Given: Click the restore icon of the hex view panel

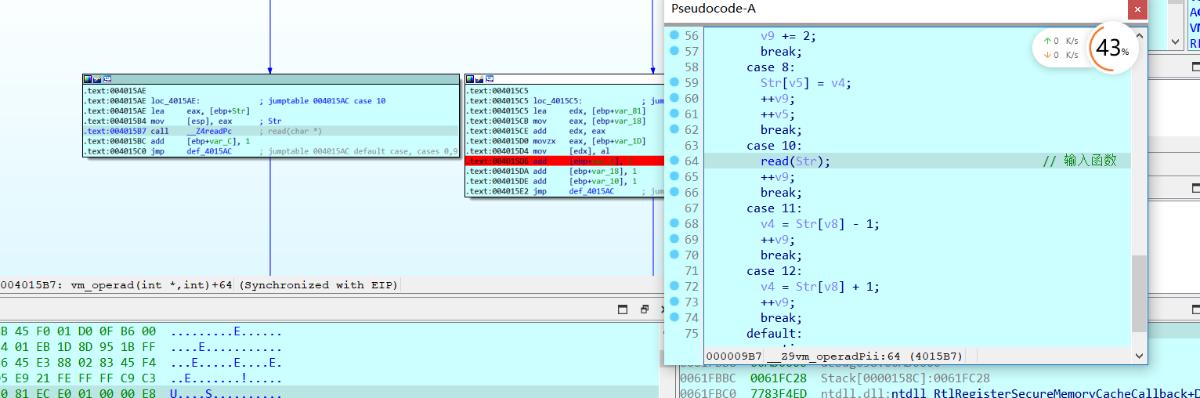Looking at the screenshot, I should (644, 309).
